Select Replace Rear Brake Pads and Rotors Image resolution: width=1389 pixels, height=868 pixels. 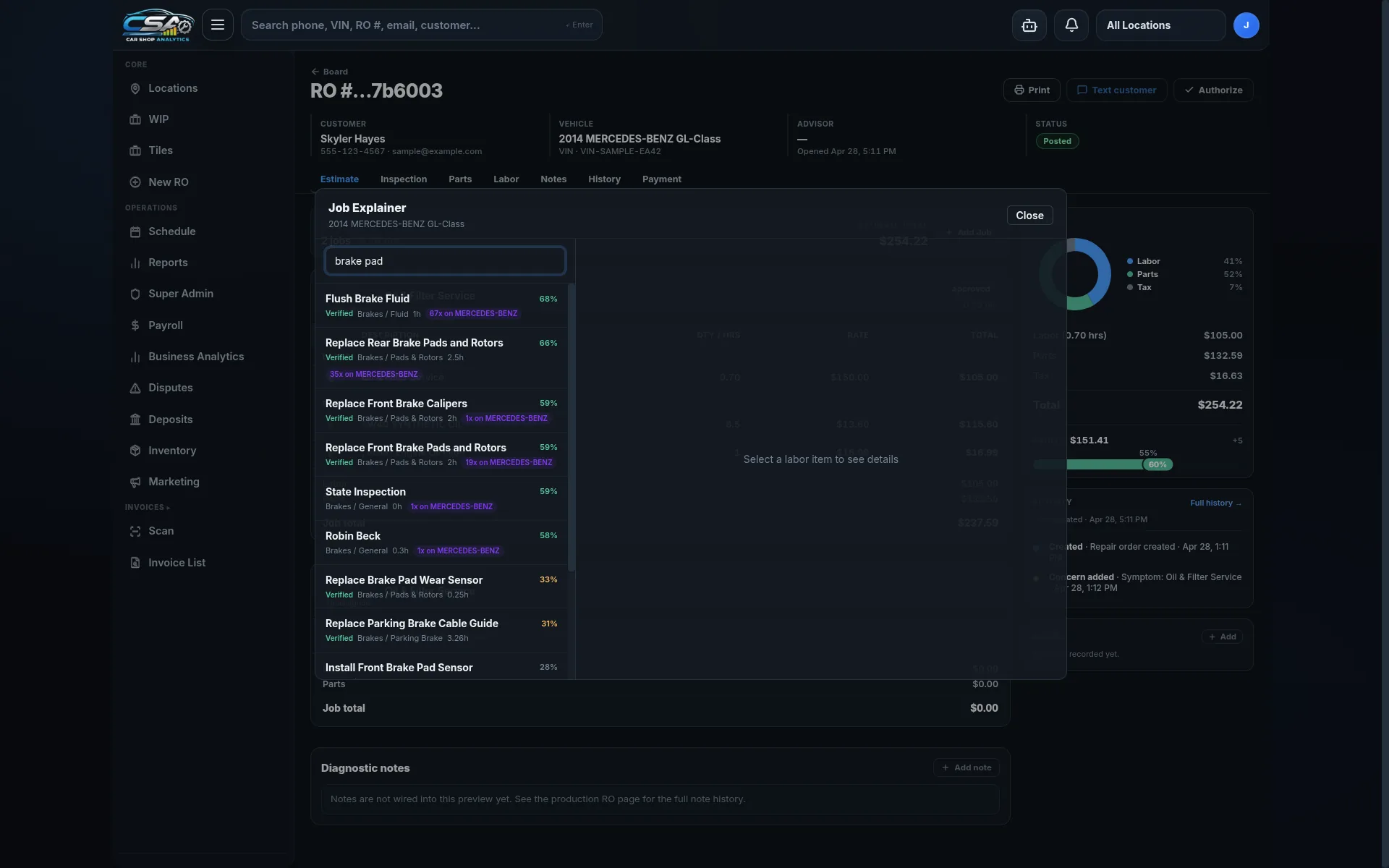click(x=441, y=358)
